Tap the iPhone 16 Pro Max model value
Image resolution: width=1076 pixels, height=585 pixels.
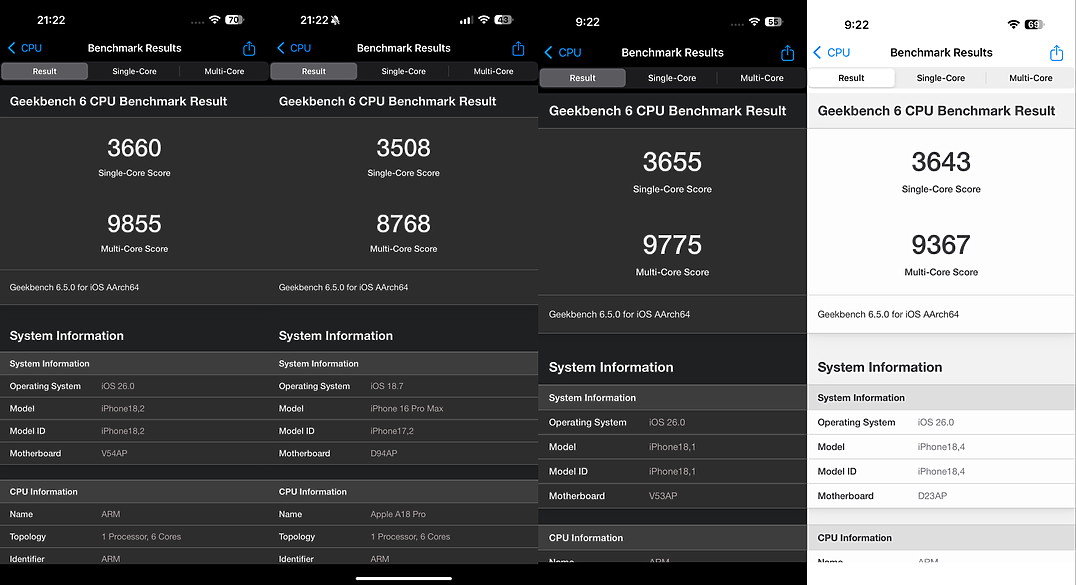click(x=407, y=409)
